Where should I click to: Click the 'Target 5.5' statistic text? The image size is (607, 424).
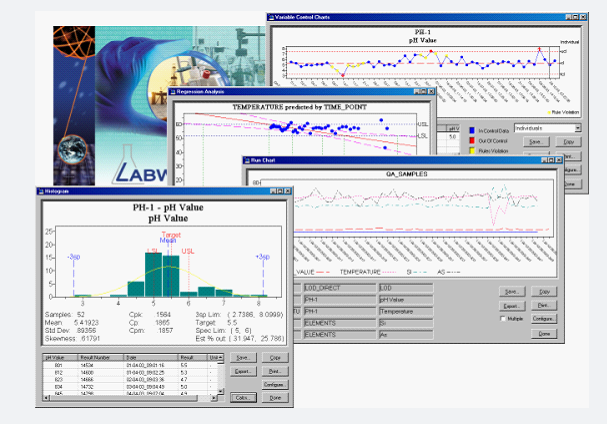tap(216, 323)
